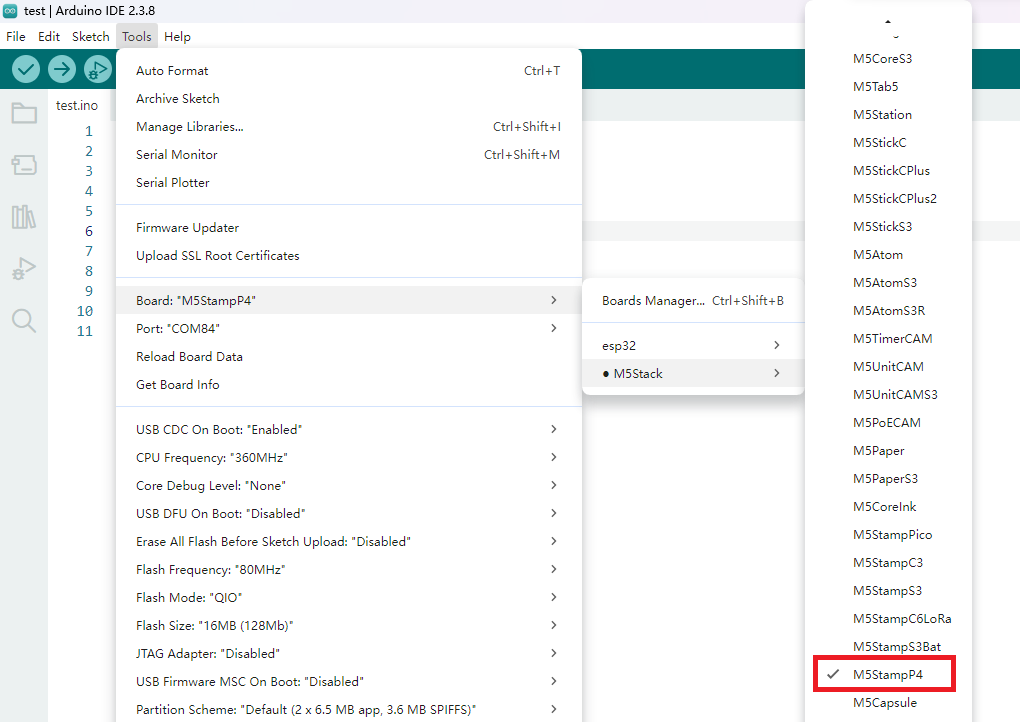Click the Upload arrow toolbar icon
Viewport: 1020px width, 722px height.
coord(62,69)
